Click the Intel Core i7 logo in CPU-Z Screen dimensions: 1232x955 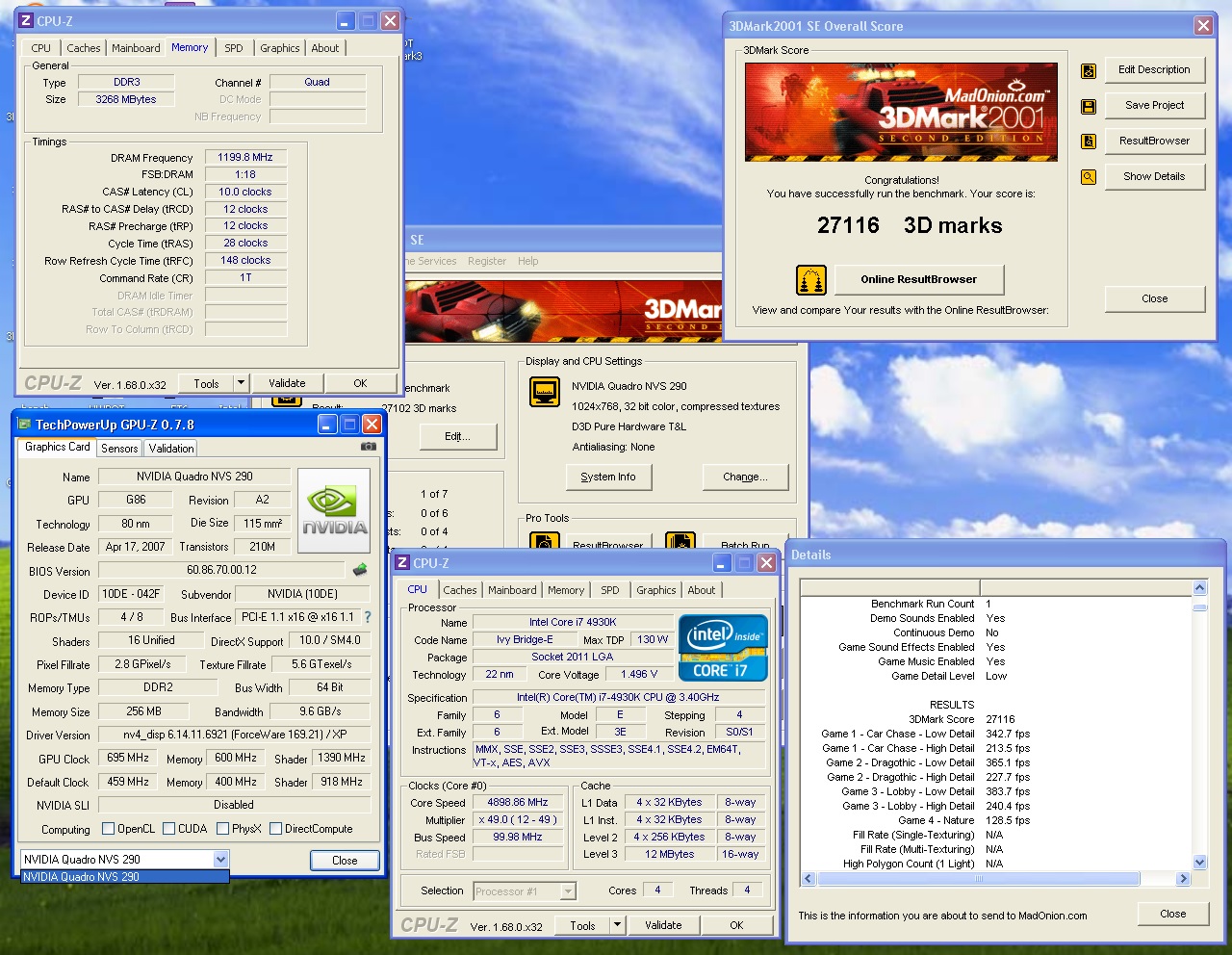click(x=723, y=648)
